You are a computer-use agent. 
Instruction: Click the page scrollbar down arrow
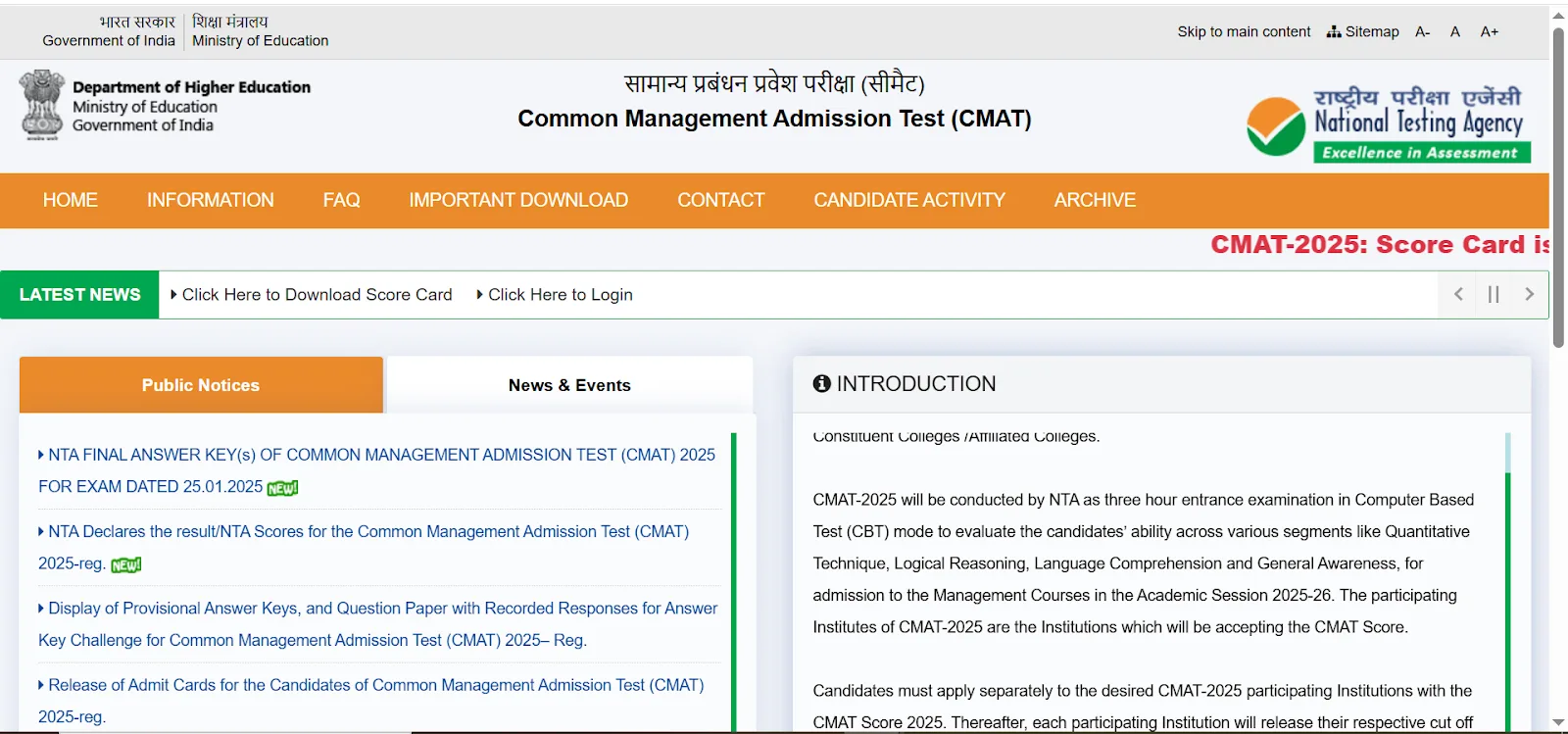point(1558,723)
